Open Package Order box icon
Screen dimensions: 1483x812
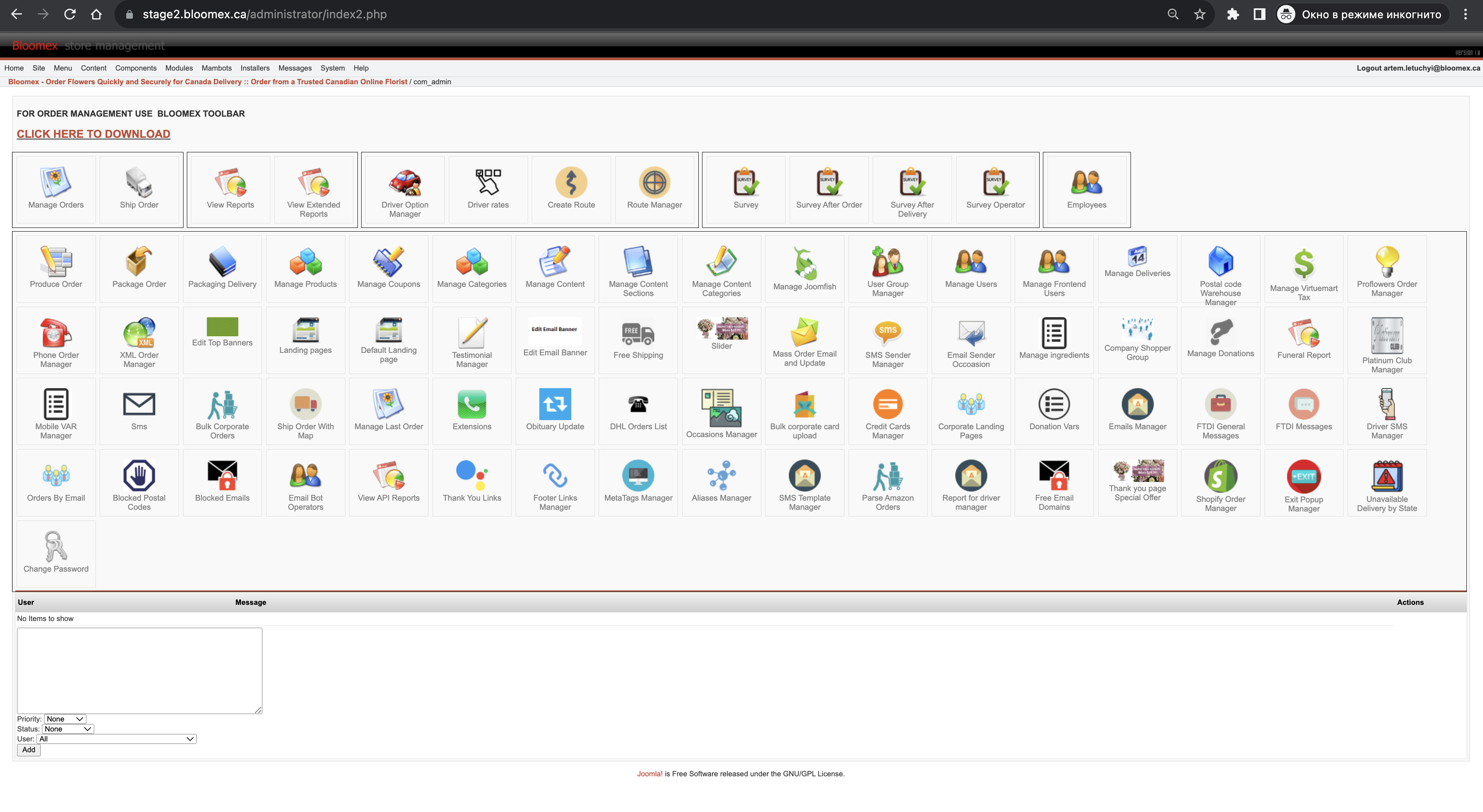point(139,261)
